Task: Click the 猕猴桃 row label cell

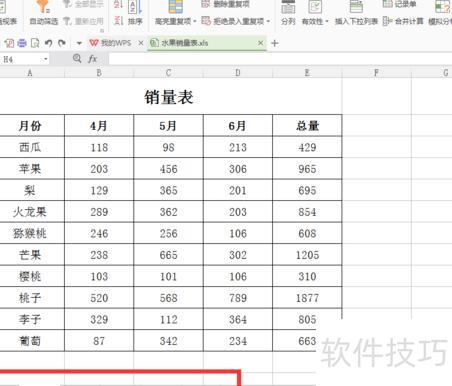Action: pos(31,233)
